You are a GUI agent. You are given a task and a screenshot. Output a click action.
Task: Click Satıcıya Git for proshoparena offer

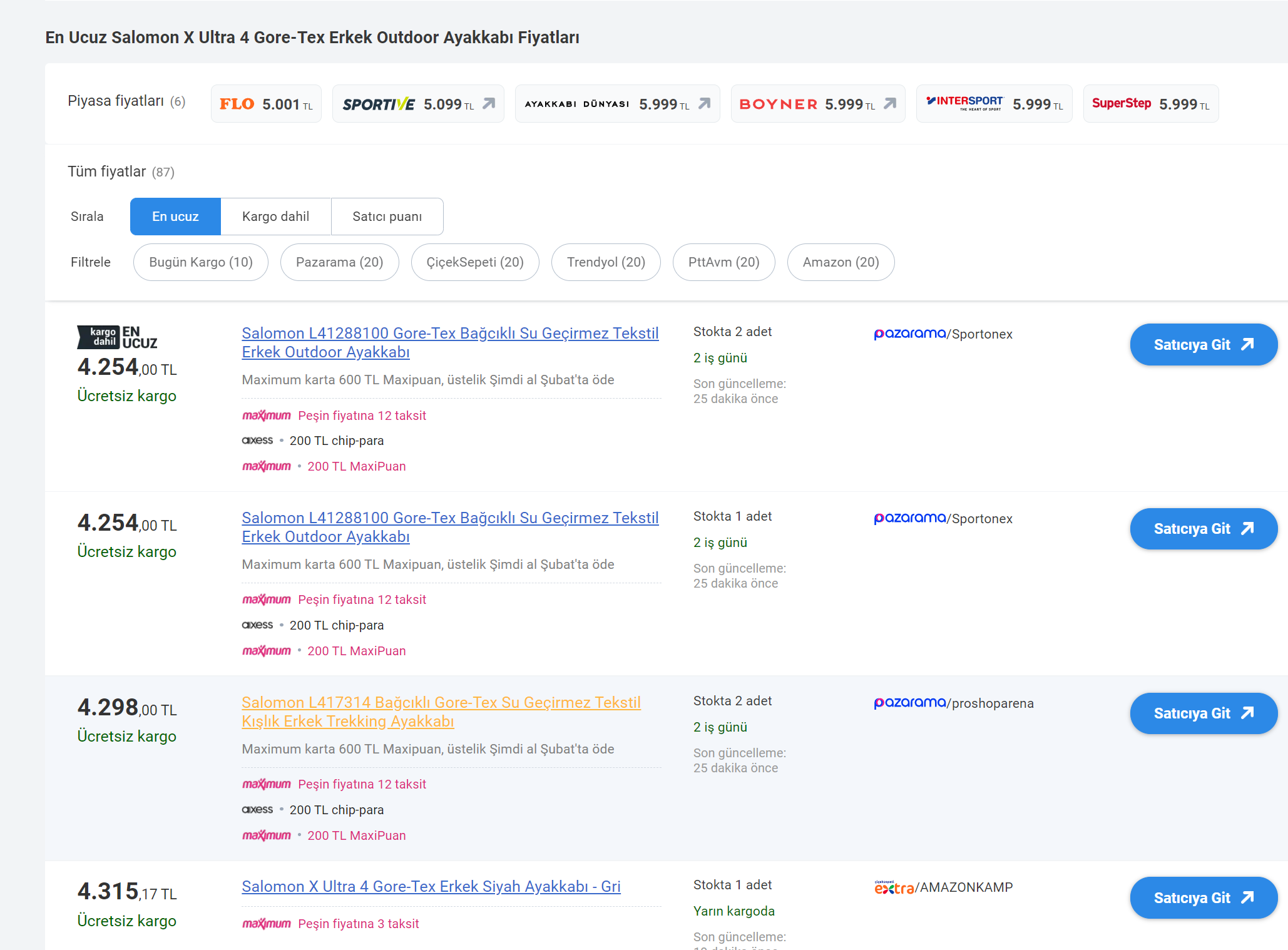pos(1204,713)
